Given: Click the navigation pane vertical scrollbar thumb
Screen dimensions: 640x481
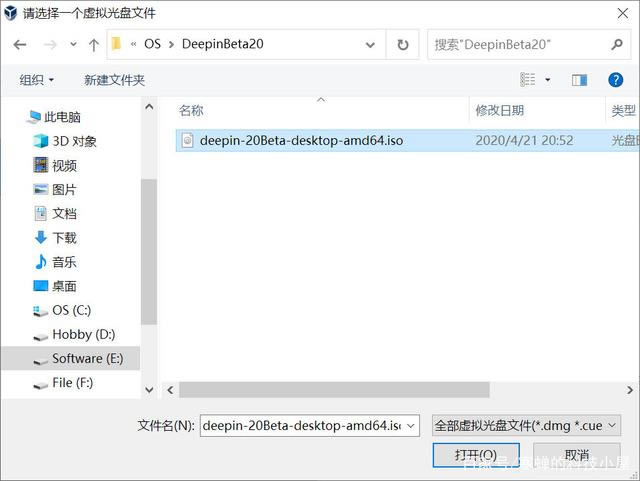Looking at the screenshot, I should pyautogui.click(x=149, y=252).
